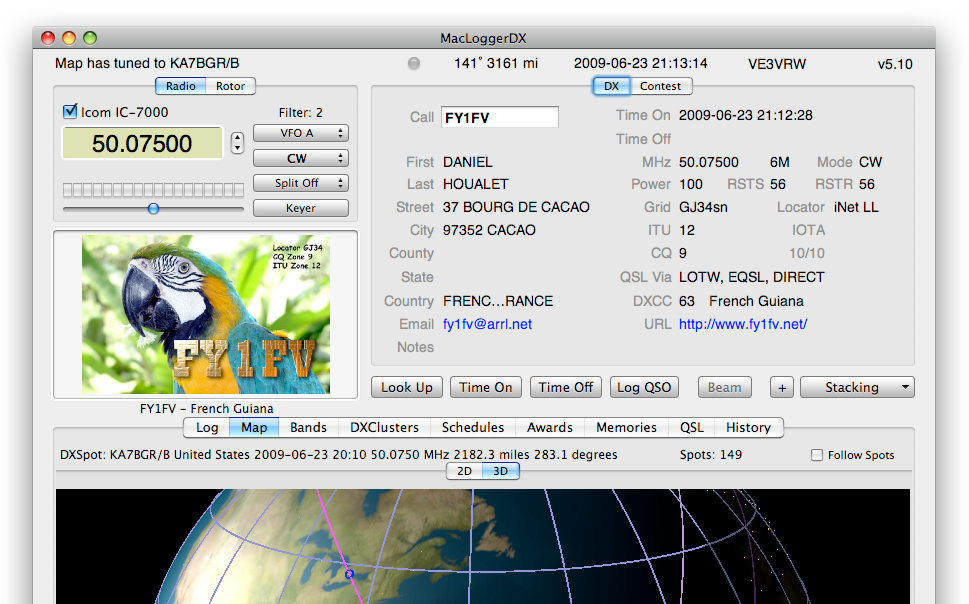
Task: Switch to the DXClusters tab
Action: pyautogui.click(x=384, y=427)
